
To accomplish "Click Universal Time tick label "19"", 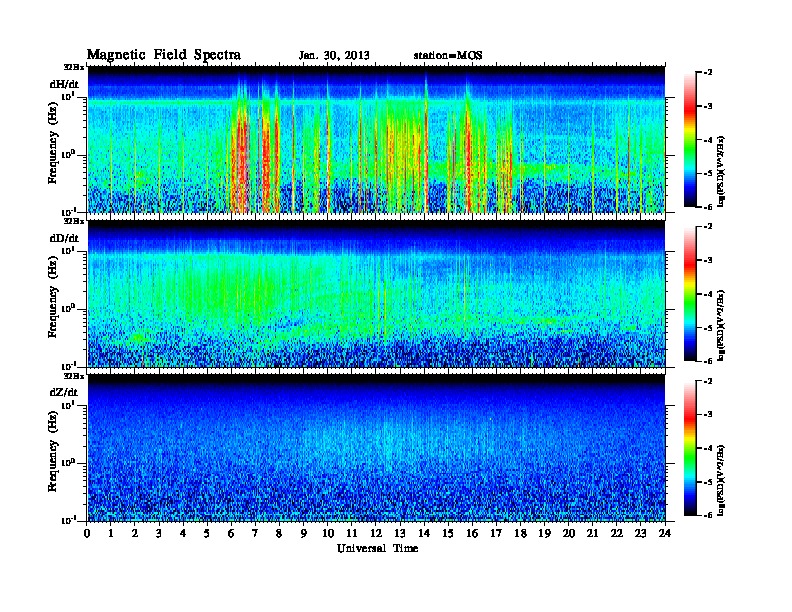I will (544, 534).
